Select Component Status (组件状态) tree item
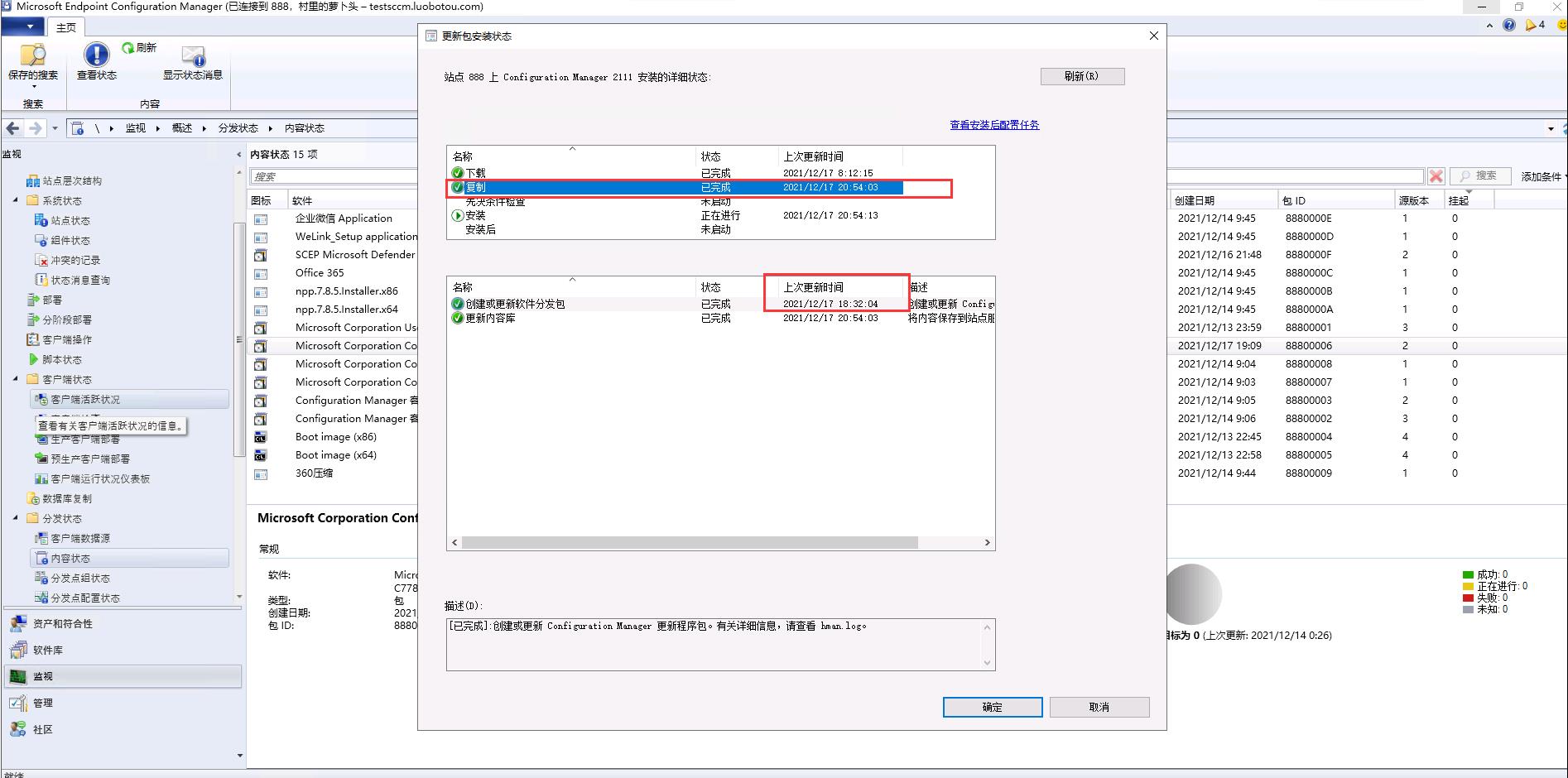 62,241
